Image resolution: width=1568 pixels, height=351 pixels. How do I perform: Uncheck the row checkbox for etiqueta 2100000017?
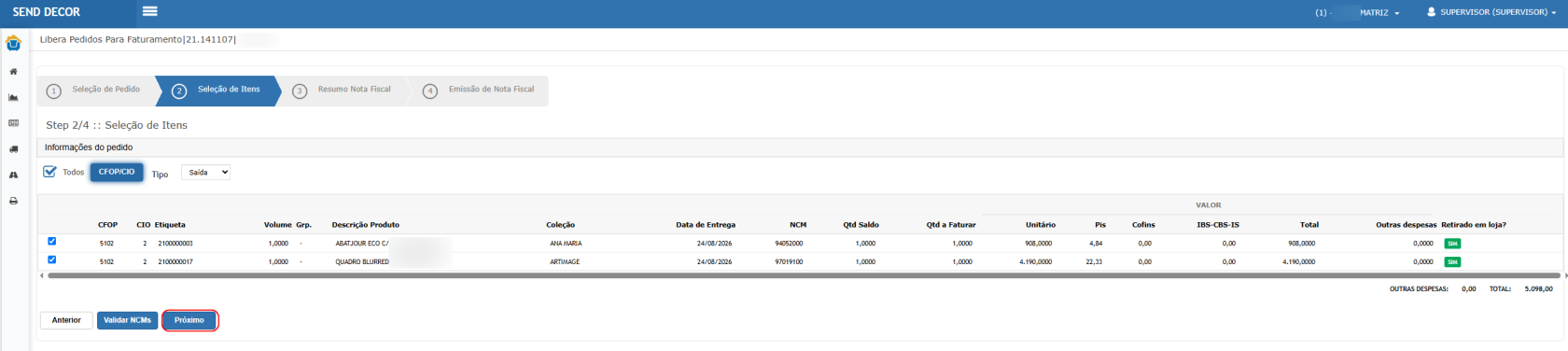point(52,260)
